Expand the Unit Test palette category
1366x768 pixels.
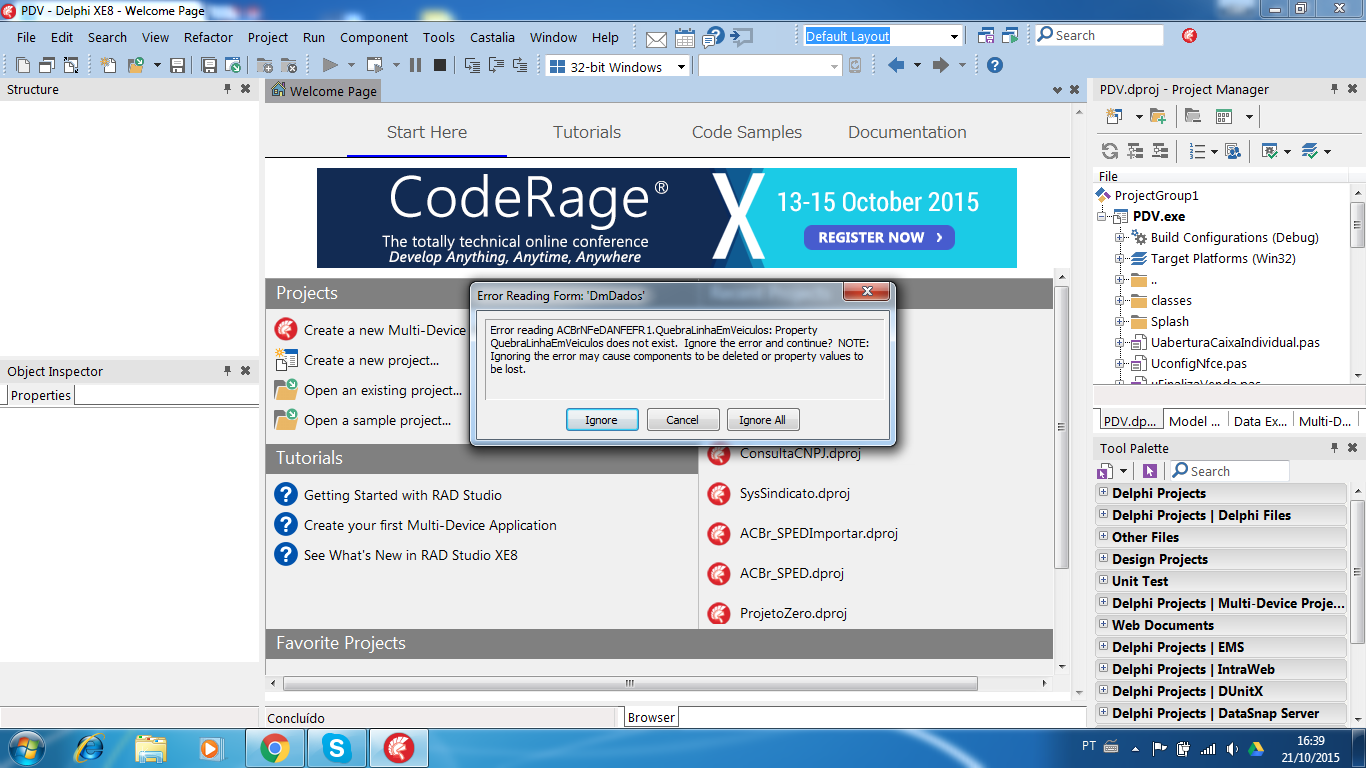tap(1104, 581)
